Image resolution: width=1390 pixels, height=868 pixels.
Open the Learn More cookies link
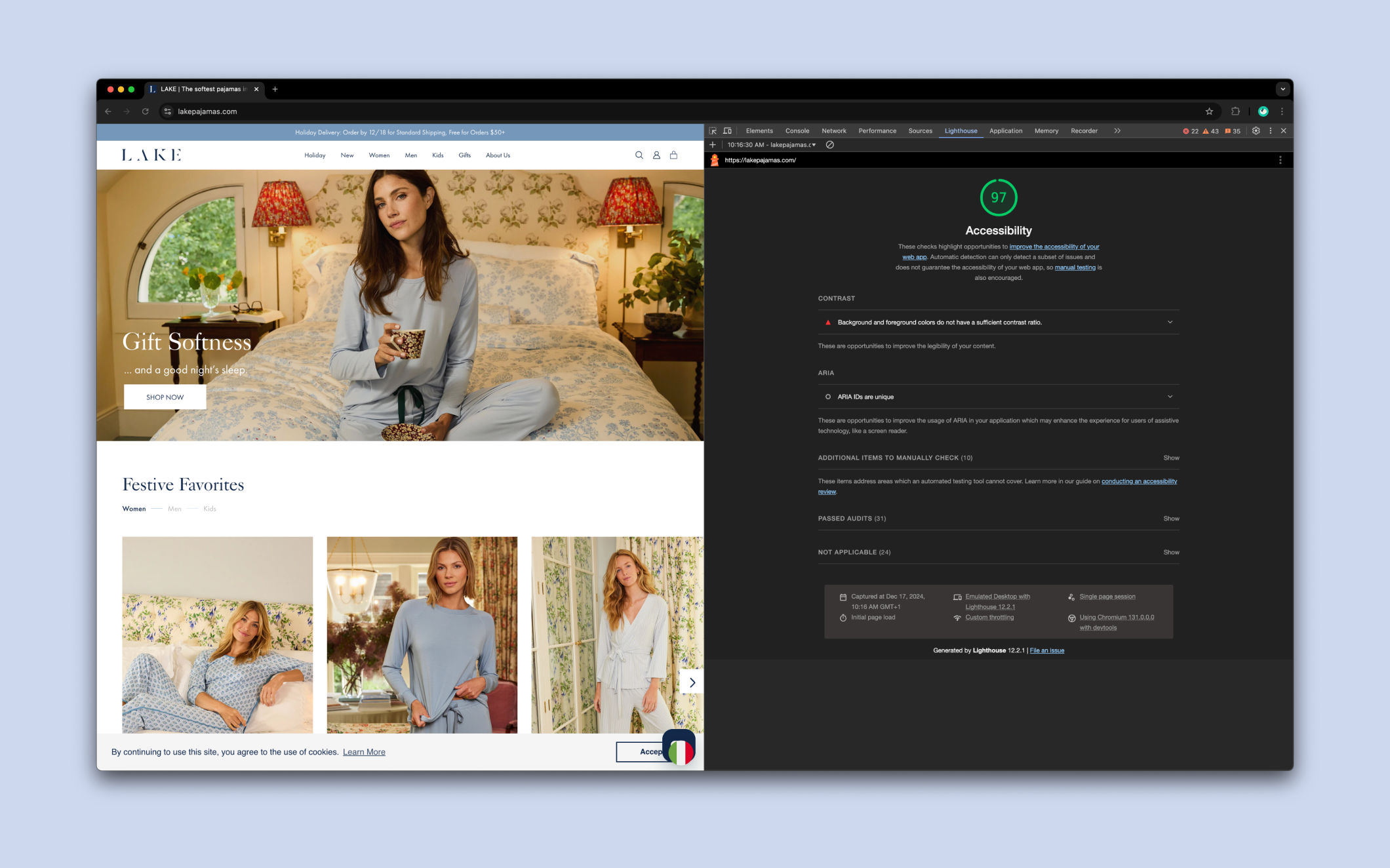coord(364,752)
